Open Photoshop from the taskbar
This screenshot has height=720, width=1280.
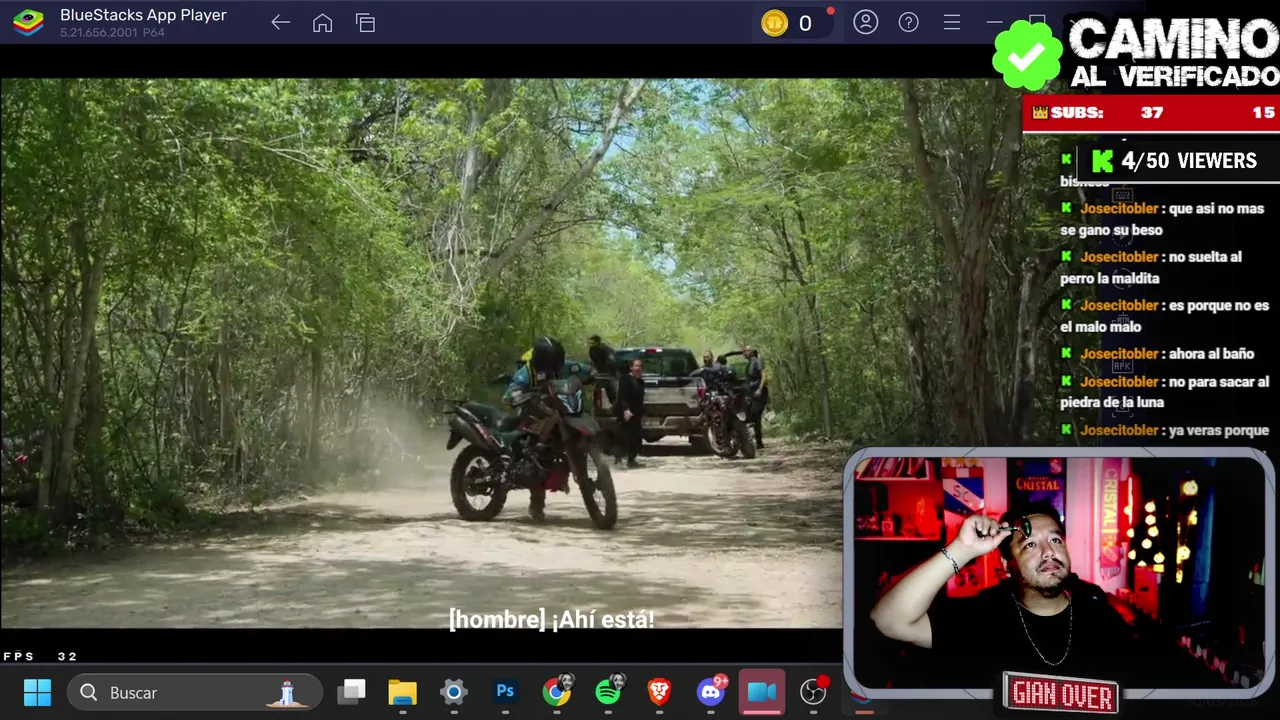(x=505, y=691)
